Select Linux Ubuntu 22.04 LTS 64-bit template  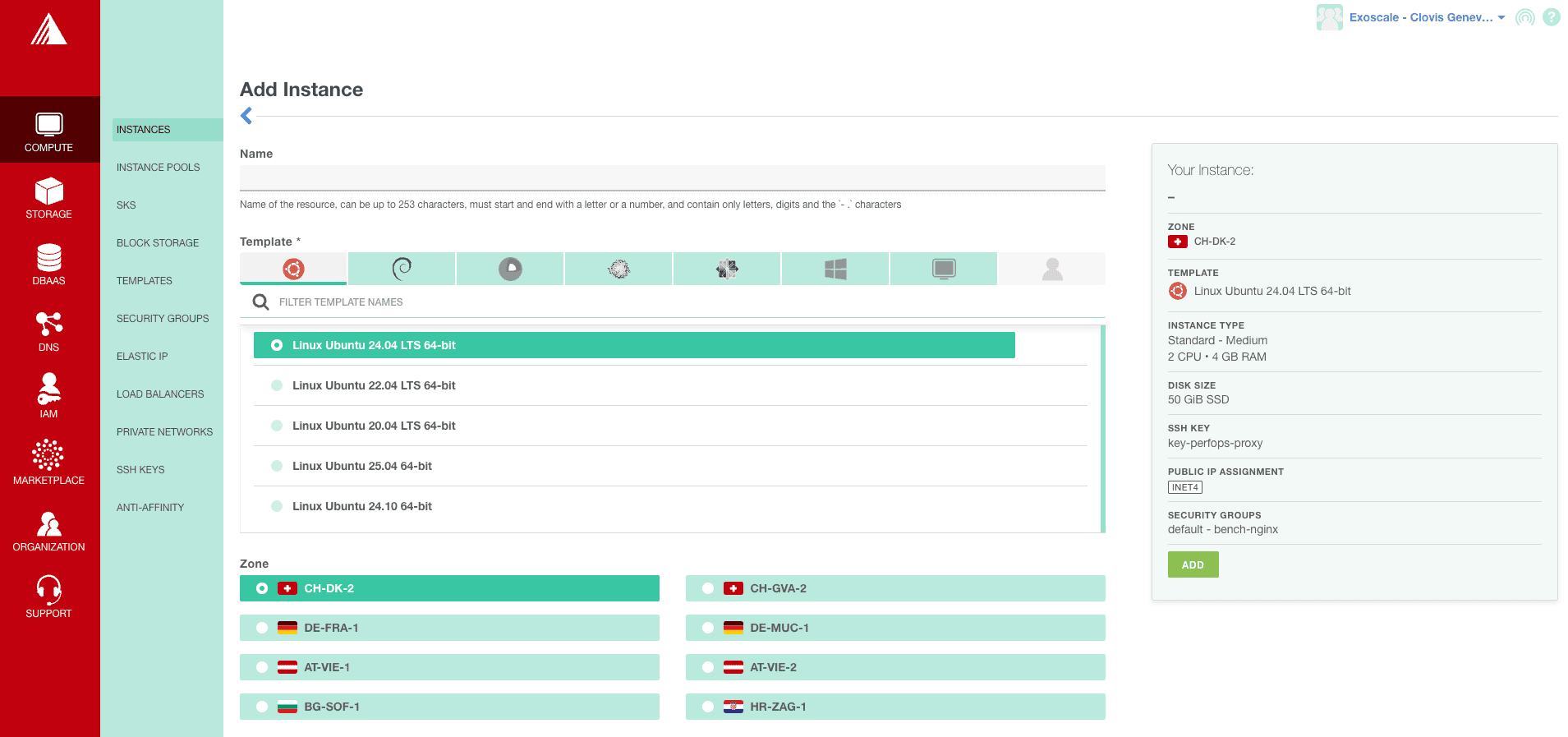click(x=670, y=385)
